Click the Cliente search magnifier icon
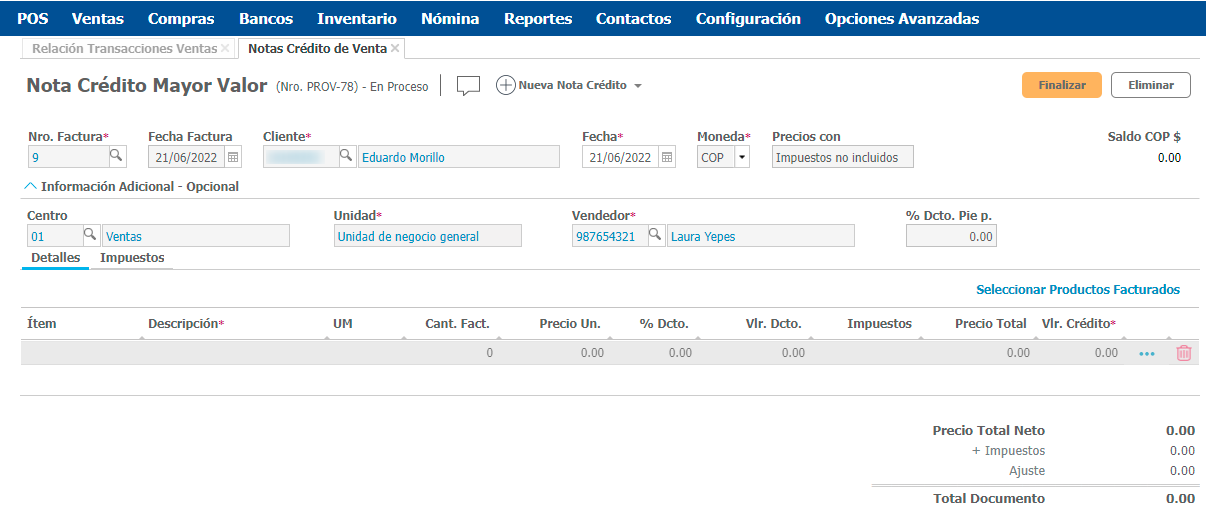The height and width of the screenshot is (508, 1206). tap(346, 156)
